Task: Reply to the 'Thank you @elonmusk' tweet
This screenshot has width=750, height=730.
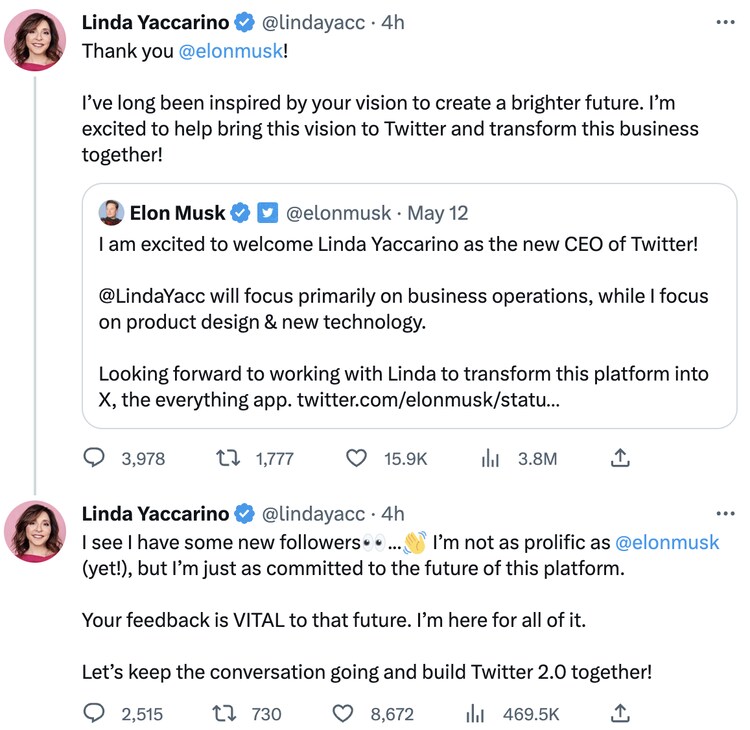Action: (95, 458)
